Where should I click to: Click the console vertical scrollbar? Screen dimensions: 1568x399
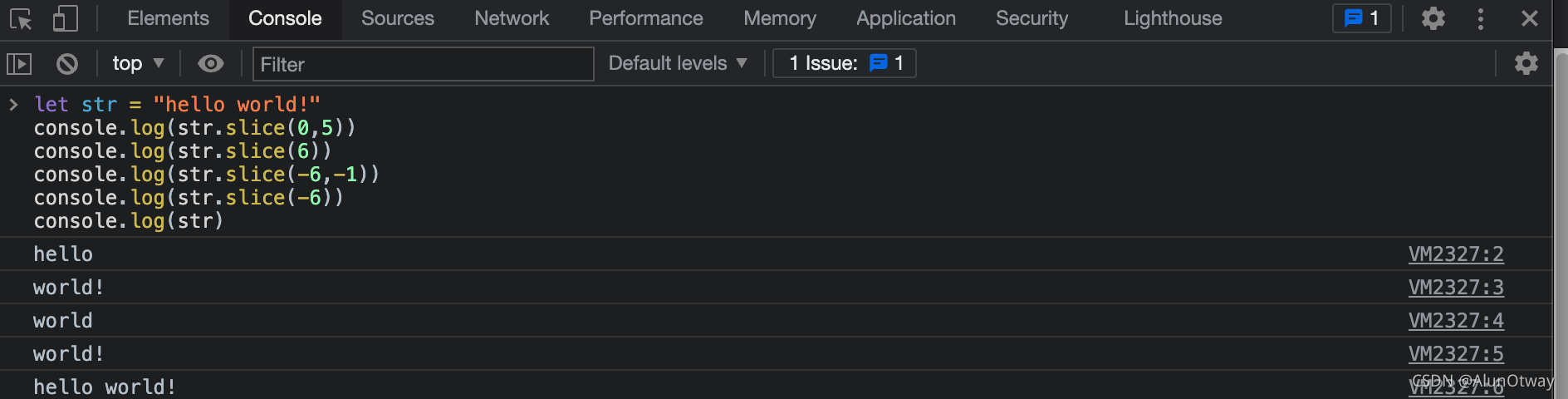[1561, 224]
